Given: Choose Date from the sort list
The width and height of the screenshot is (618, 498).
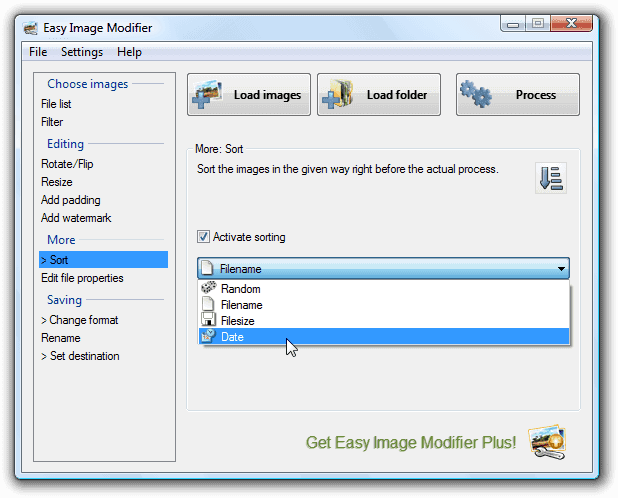Looking at the screenshot, I should (383, 336).
